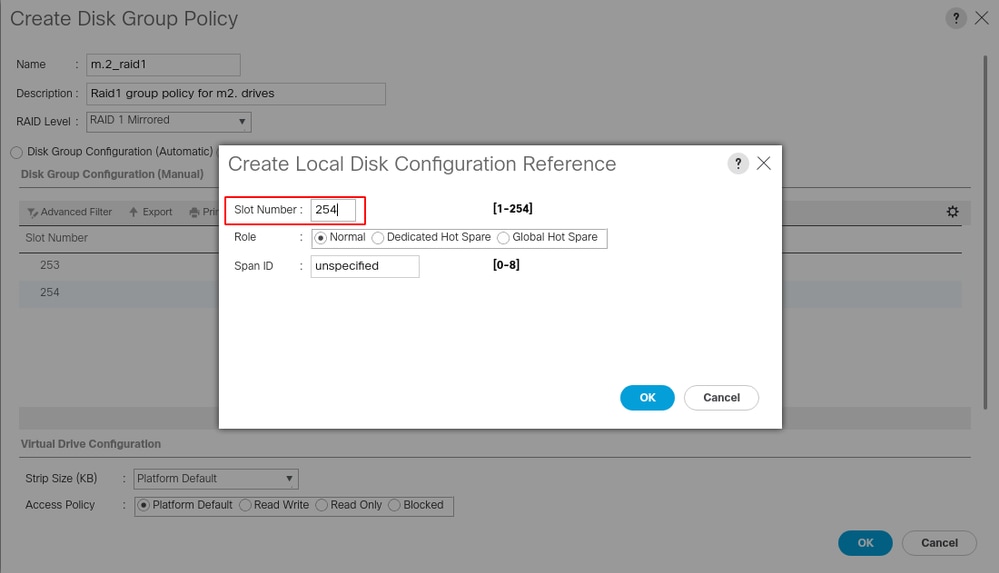The width and height of the screenshot is (999, 573).
Task: Open help for Create Disk Group Policy
Action: pyautogui.click(x=956, y=18)
